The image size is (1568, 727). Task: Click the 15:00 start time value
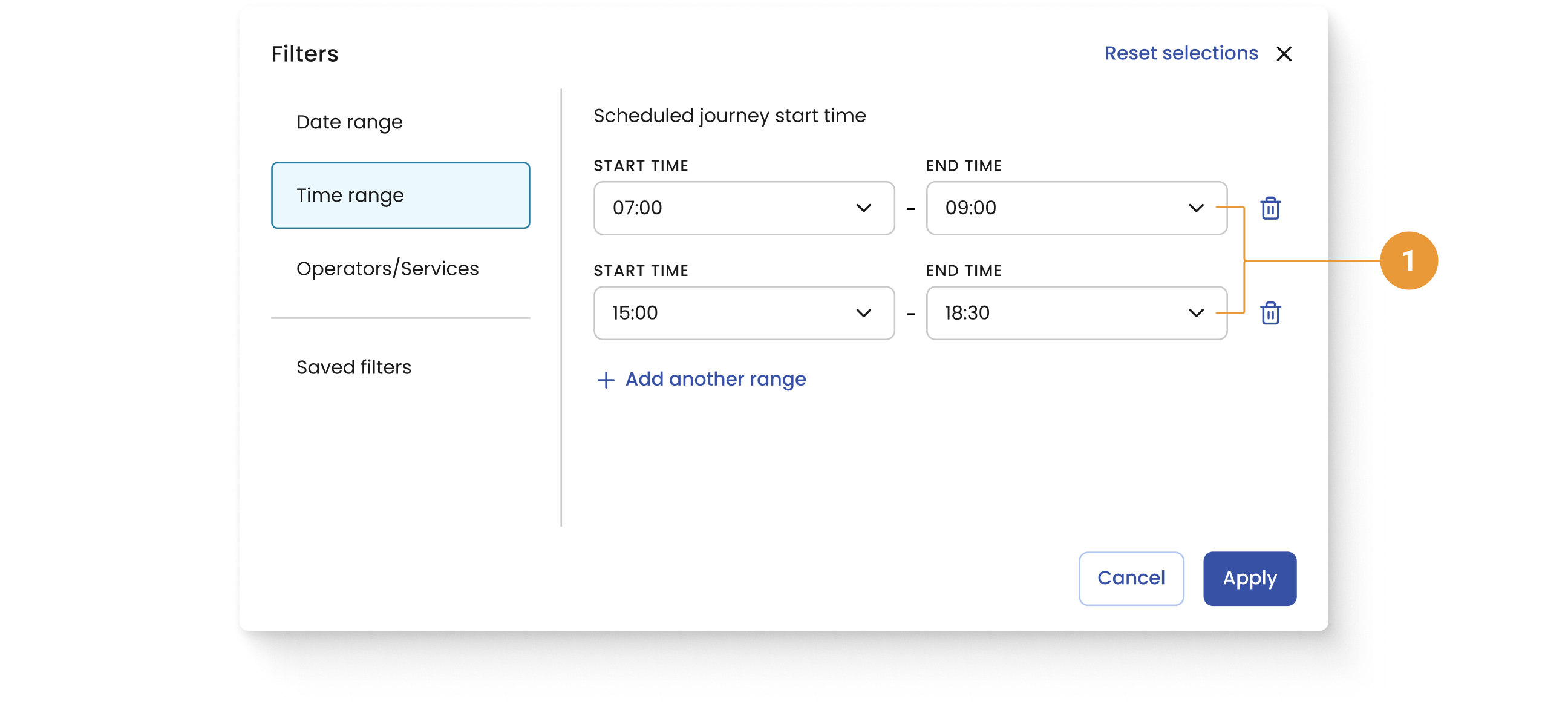(635, 313)
